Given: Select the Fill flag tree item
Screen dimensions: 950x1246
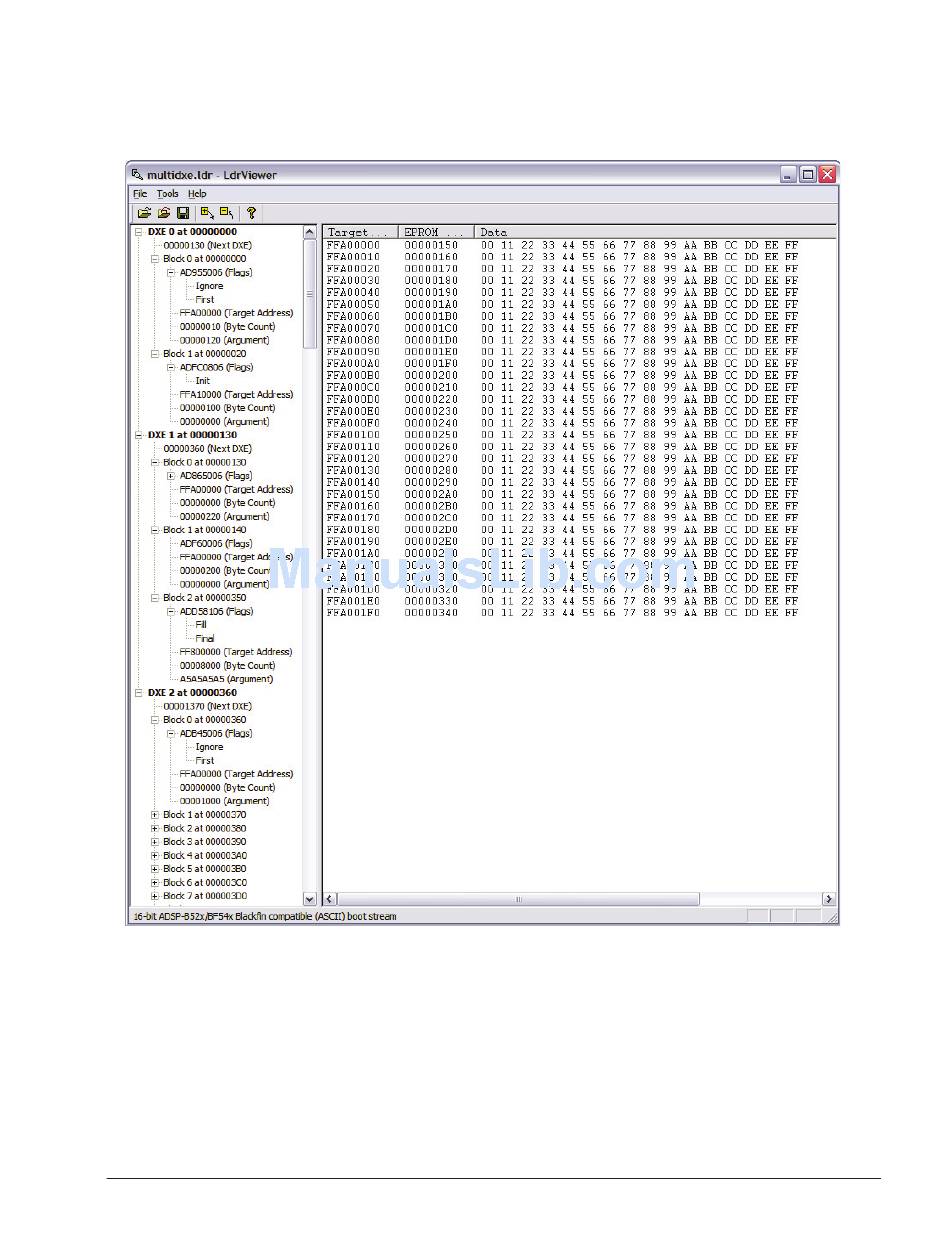Looking at the screenshot, I should (x=201, y=625).
